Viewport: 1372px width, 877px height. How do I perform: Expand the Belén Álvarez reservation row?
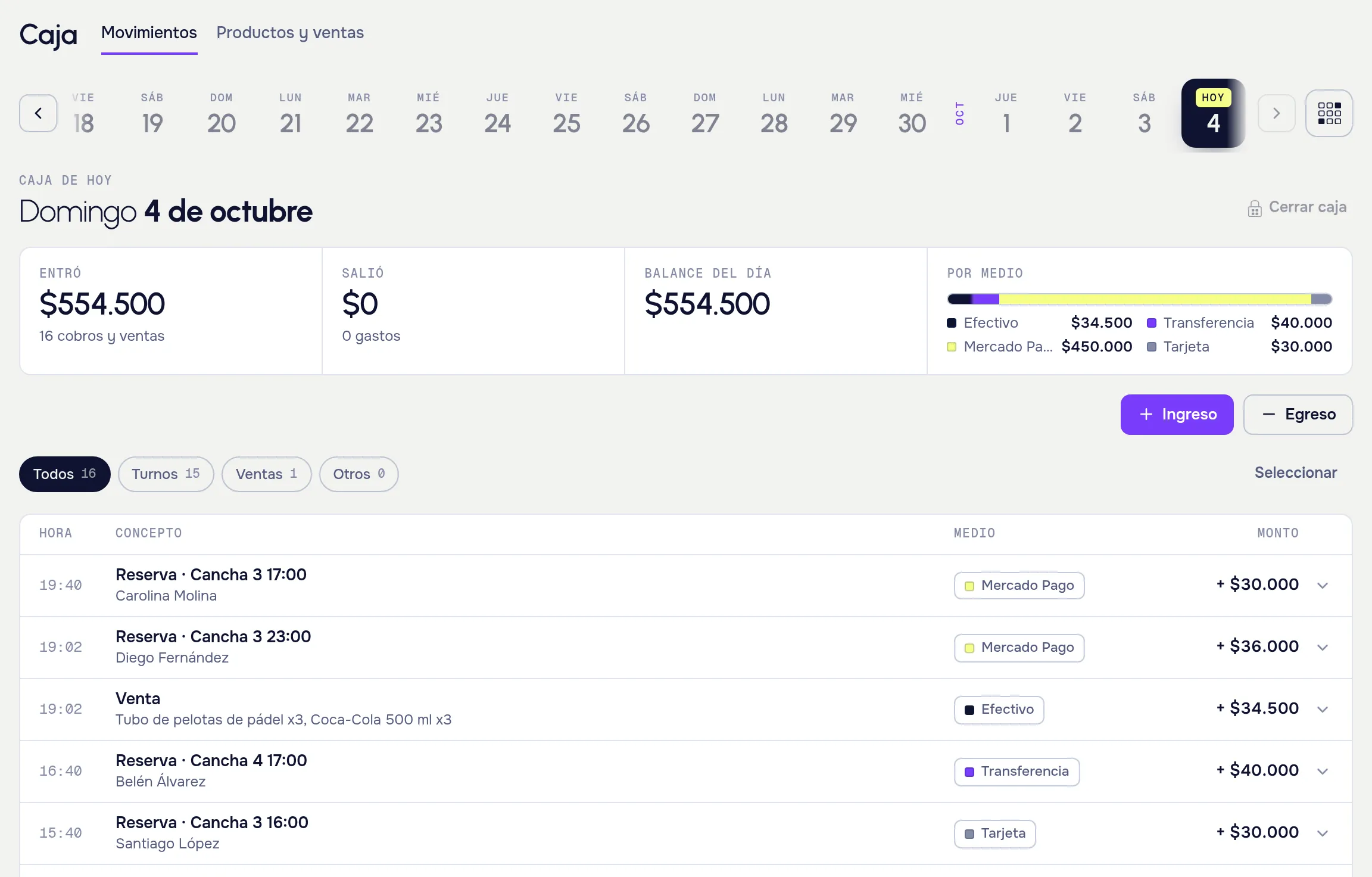coord(1323,772)
